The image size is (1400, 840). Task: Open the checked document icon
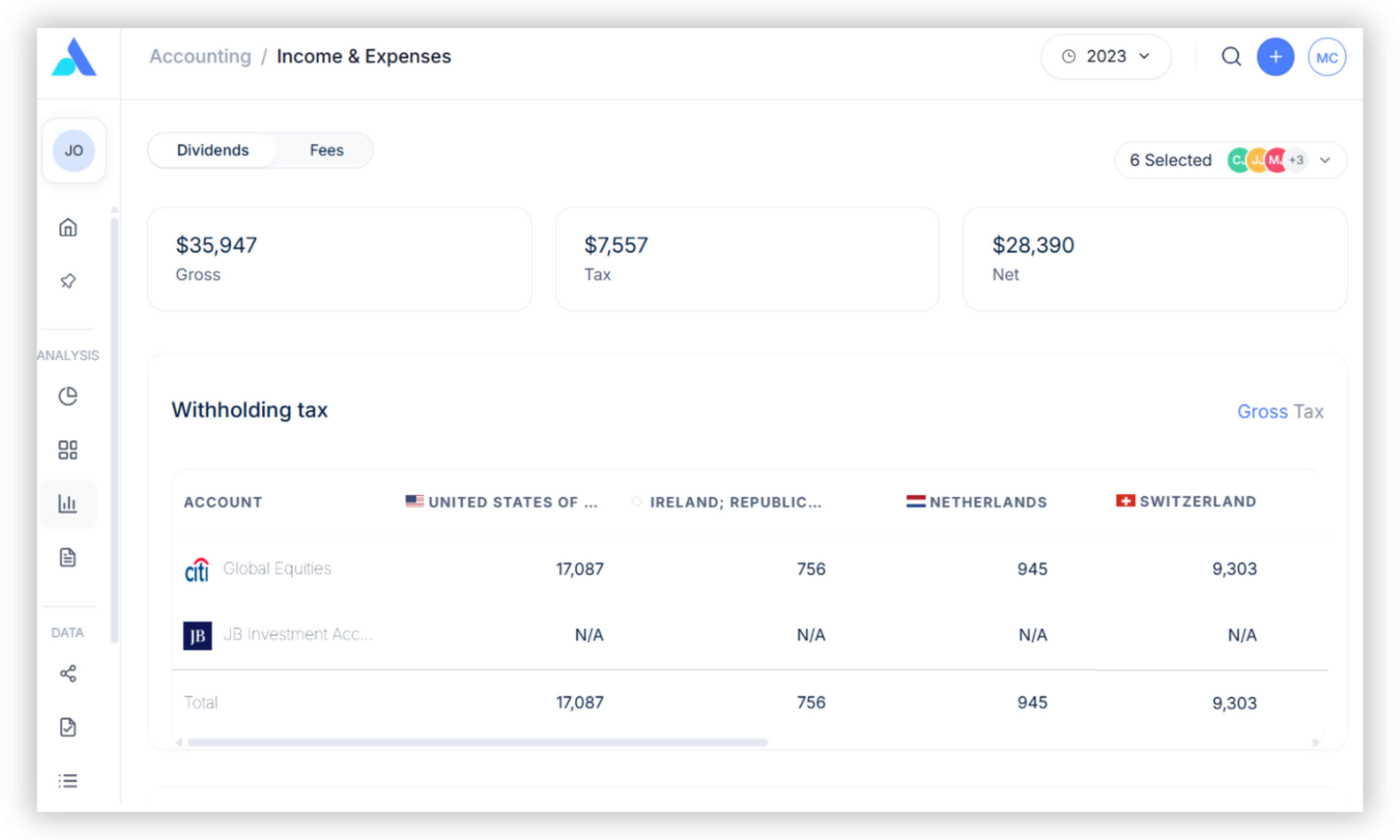click(68, 727)
